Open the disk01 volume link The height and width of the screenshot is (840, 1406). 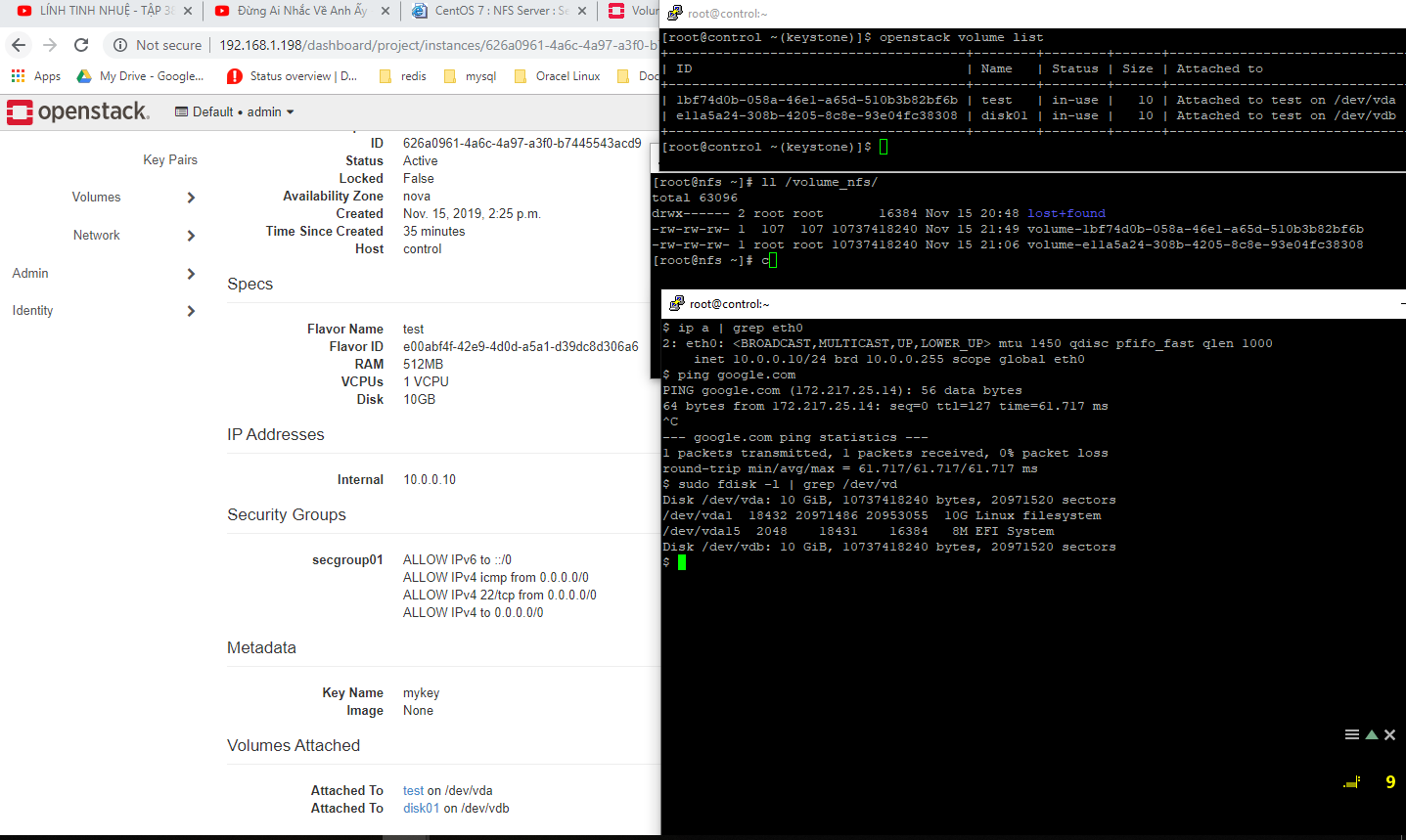pos(421,809)
